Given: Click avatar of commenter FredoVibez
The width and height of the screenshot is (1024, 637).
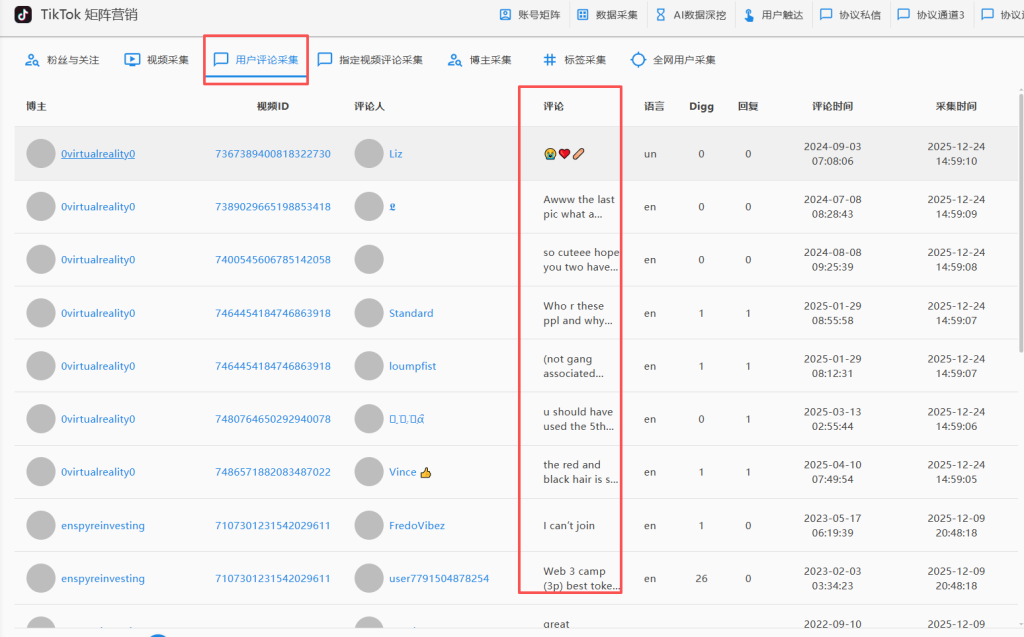Looking at the screenshot, I should click(x=369, y=525).
